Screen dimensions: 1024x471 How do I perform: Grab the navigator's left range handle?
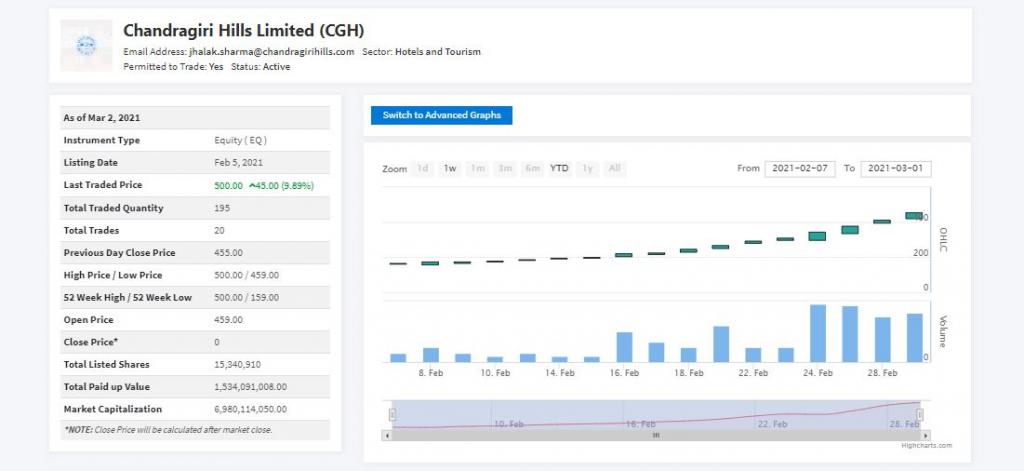pos(392,414)
